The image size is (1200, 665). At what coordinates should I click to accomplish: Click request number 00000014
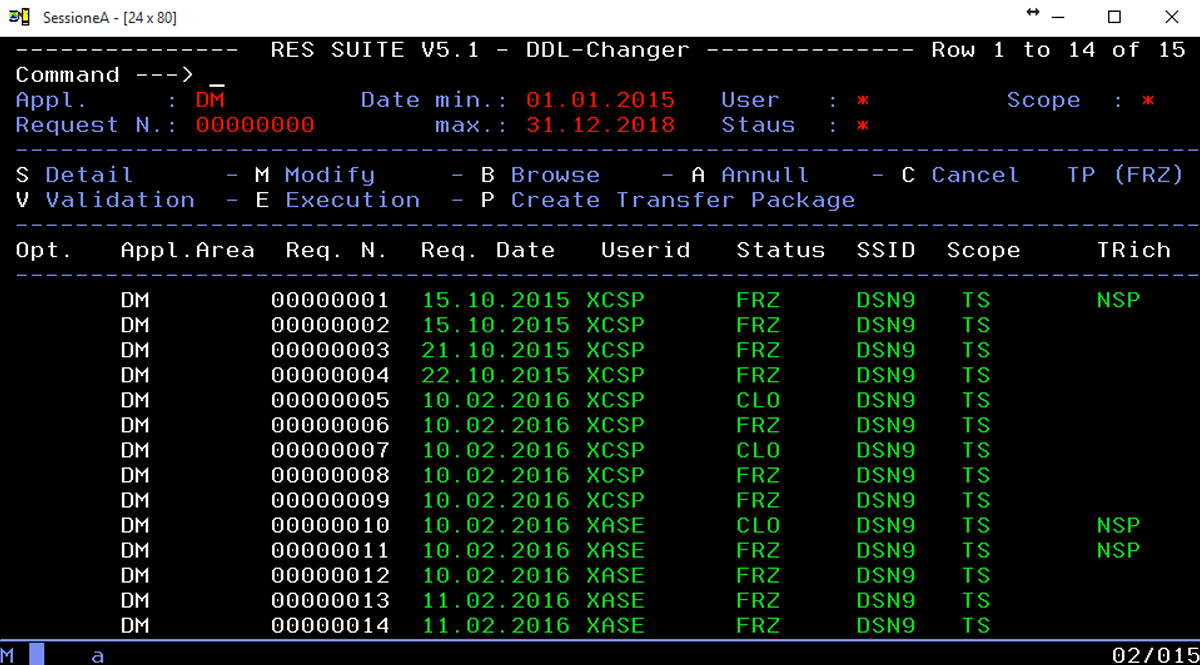(330, 625)
